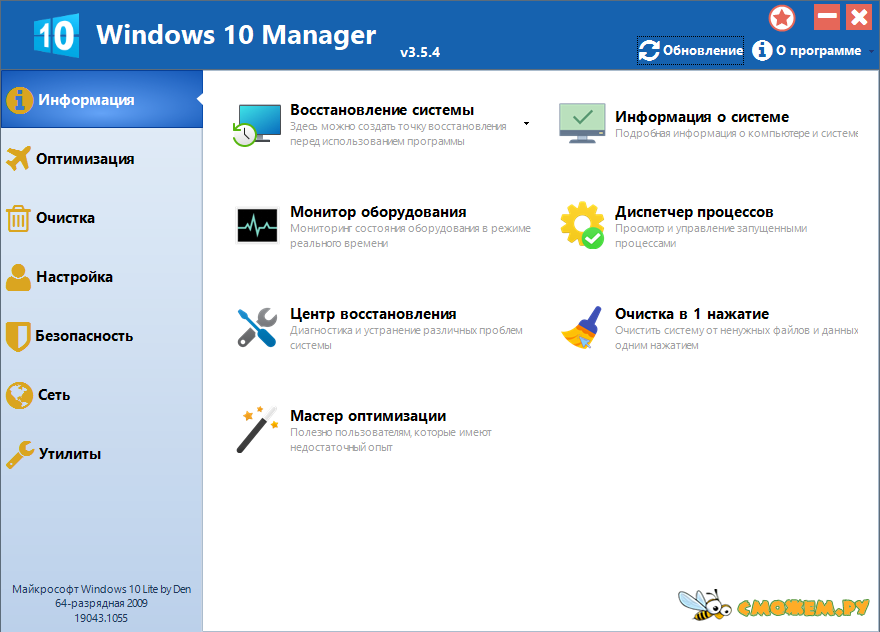Screen dimensions: 880x632
Task: Click the shield icon of Безопасность
Action: [x=18, y=336]
